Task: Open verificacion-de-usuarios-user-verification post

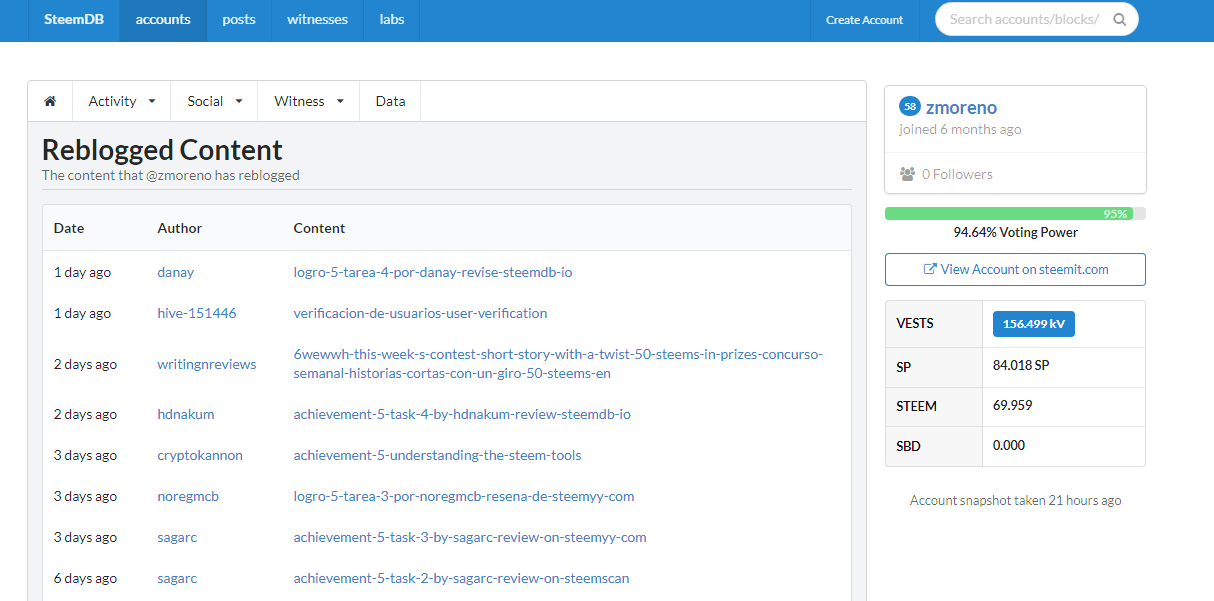Action: click(420, 313)
